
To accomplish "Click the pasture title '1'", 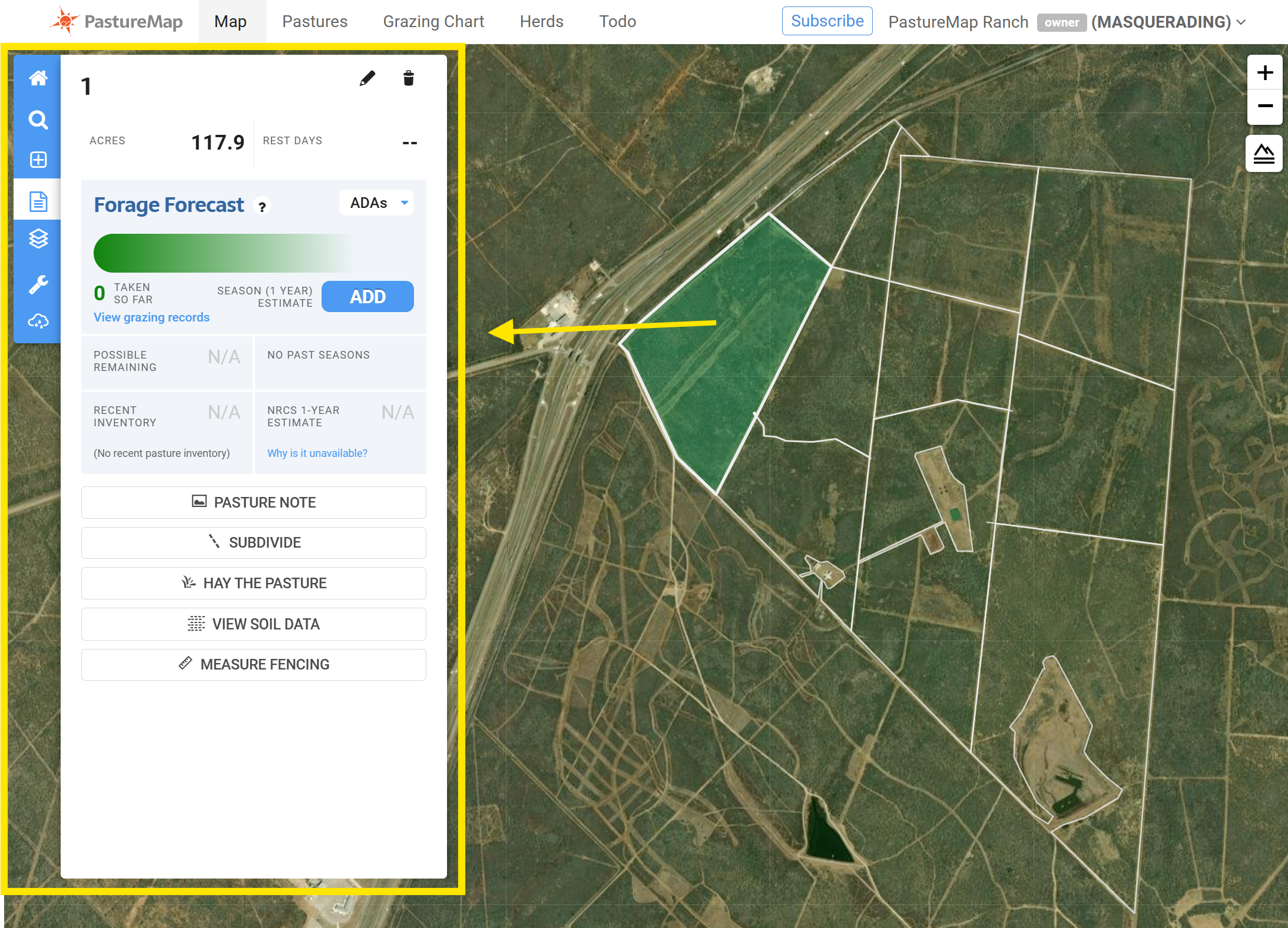I will pyautogui.click(x=87, y=87).
